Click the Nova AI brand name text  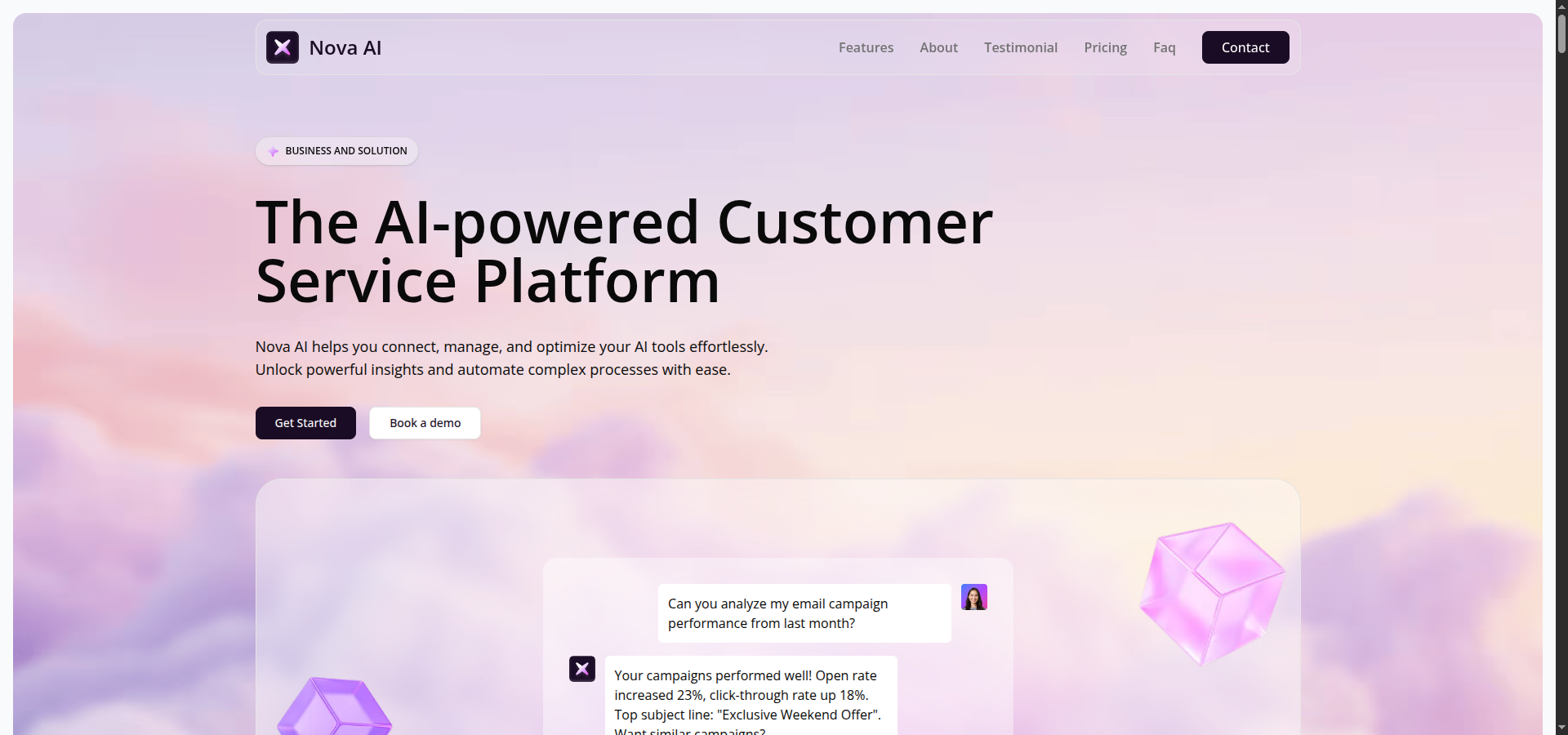point(345,48)
